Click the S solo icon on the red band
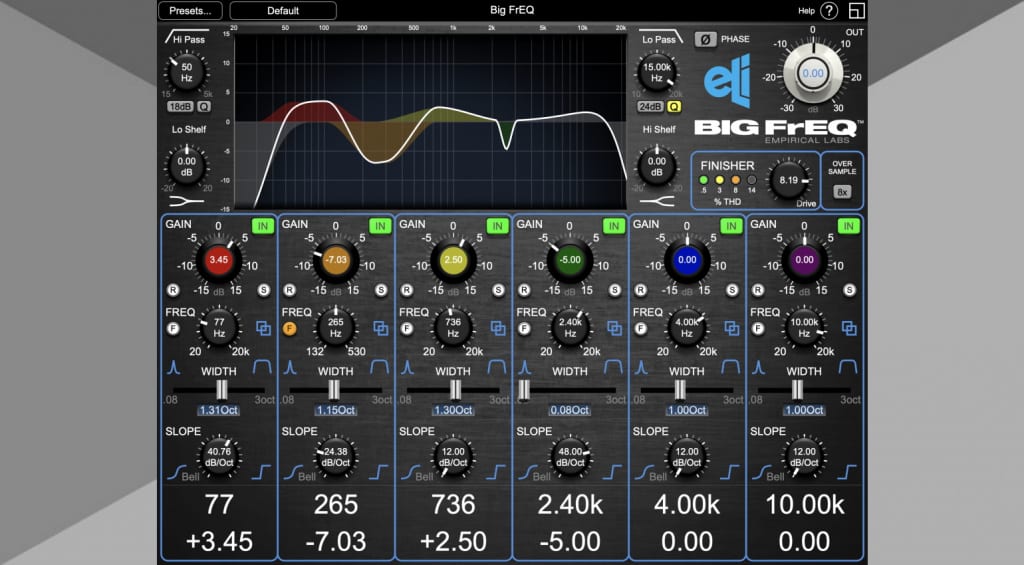The image size is (1024, 565). 264,290
